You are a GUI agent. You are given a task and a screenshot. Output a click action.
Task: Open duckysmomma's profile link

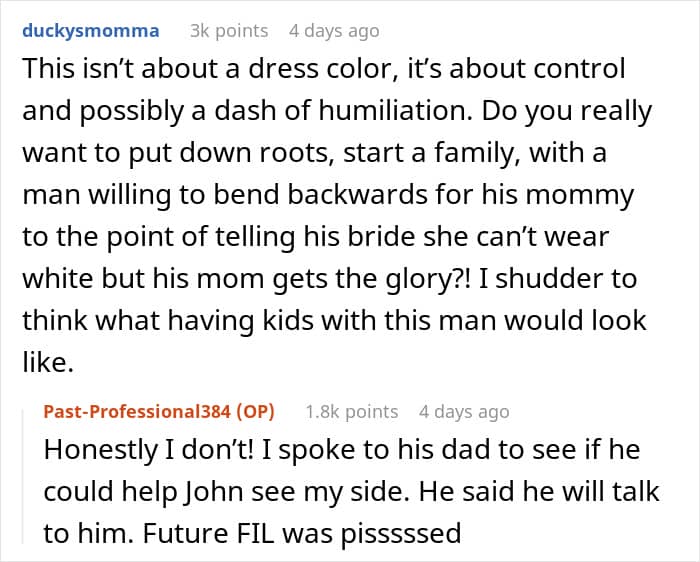(x=91, y=31)
